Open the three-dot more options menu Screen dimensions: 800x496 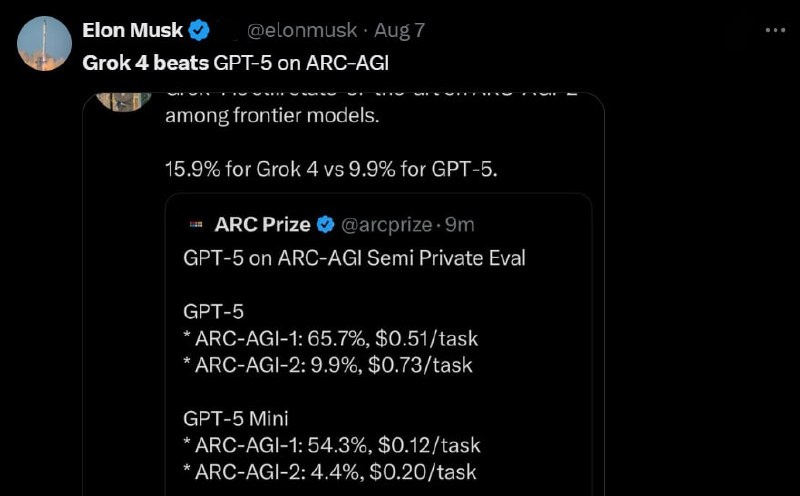coord(775,30)
